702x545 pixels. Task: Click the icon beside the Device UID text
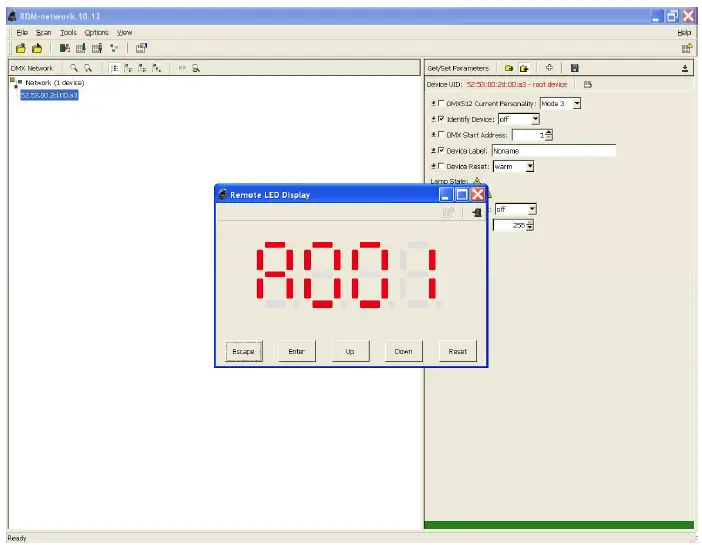point(588,84)
